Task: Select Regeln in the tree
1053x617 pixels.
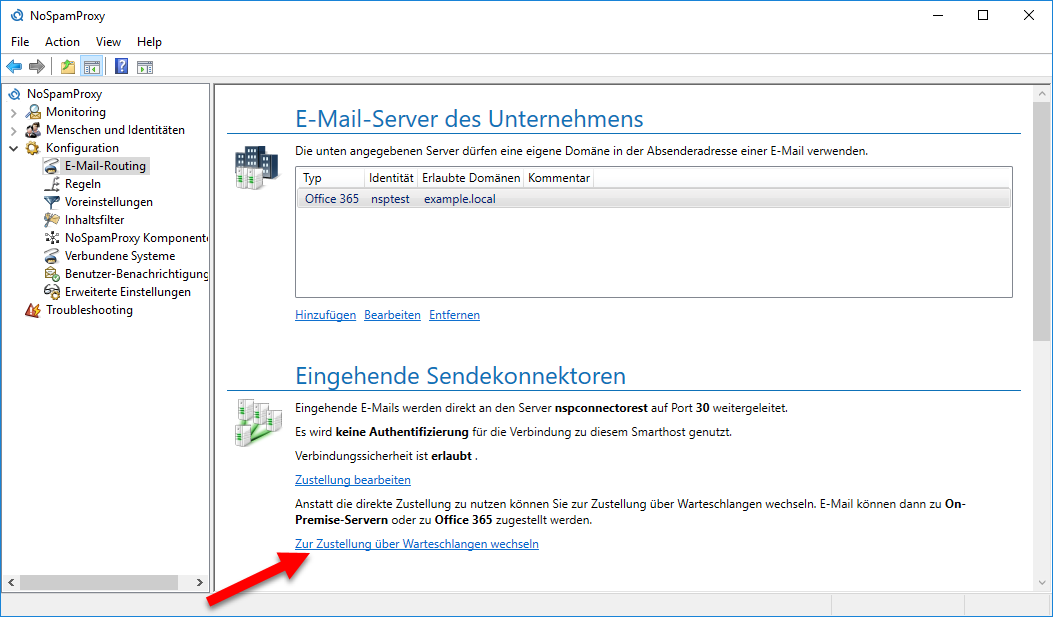Action: coord(83,184)
